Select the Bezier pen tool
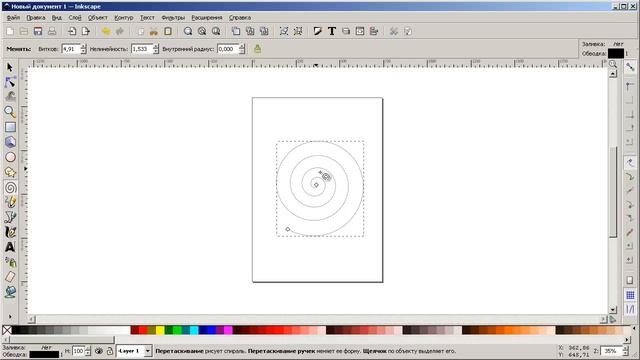 pyautogui.click(x=10, y=217)
